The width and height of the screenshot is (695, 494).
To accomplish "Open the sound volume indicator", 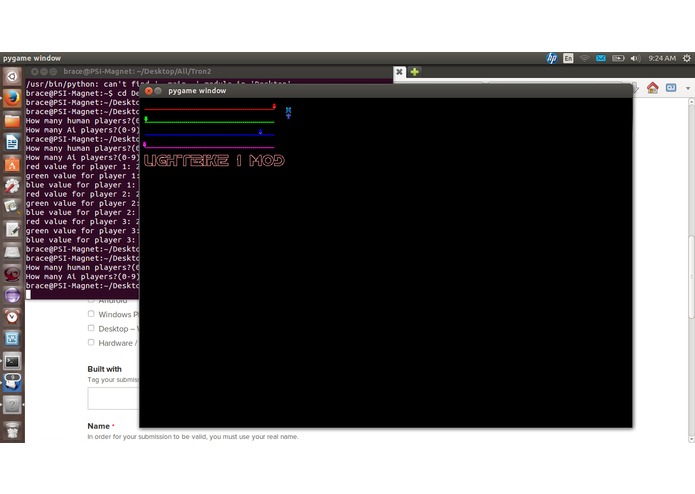I will coord(635,58).
